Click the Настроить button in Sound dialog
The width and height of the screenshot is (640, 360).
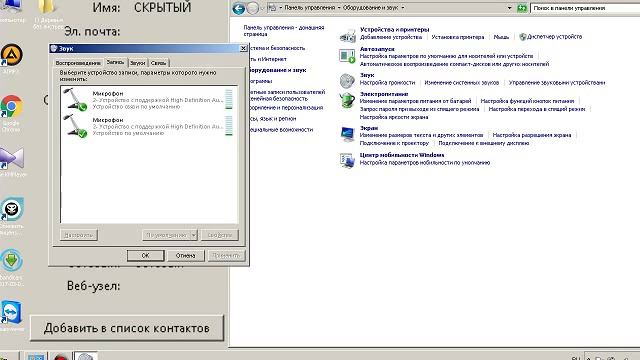[78, 235]
